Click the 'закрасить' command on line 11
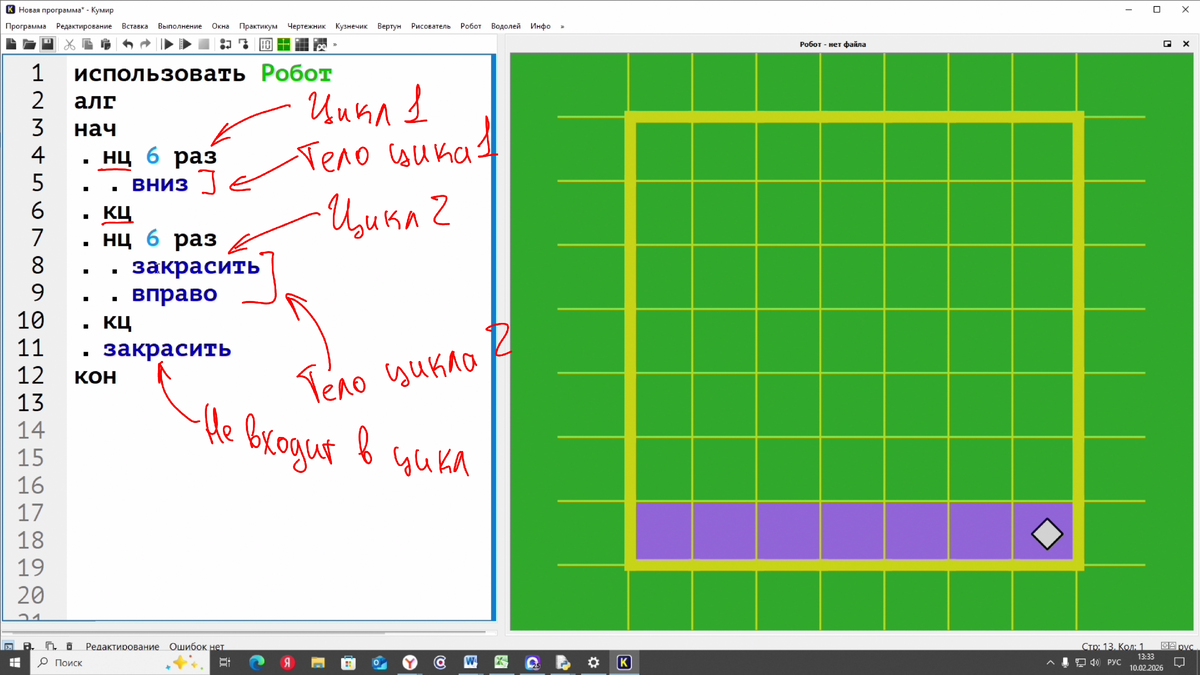The width and height of the screenshot is (1200, 675). pyautogui.click(x=167, y=349)
